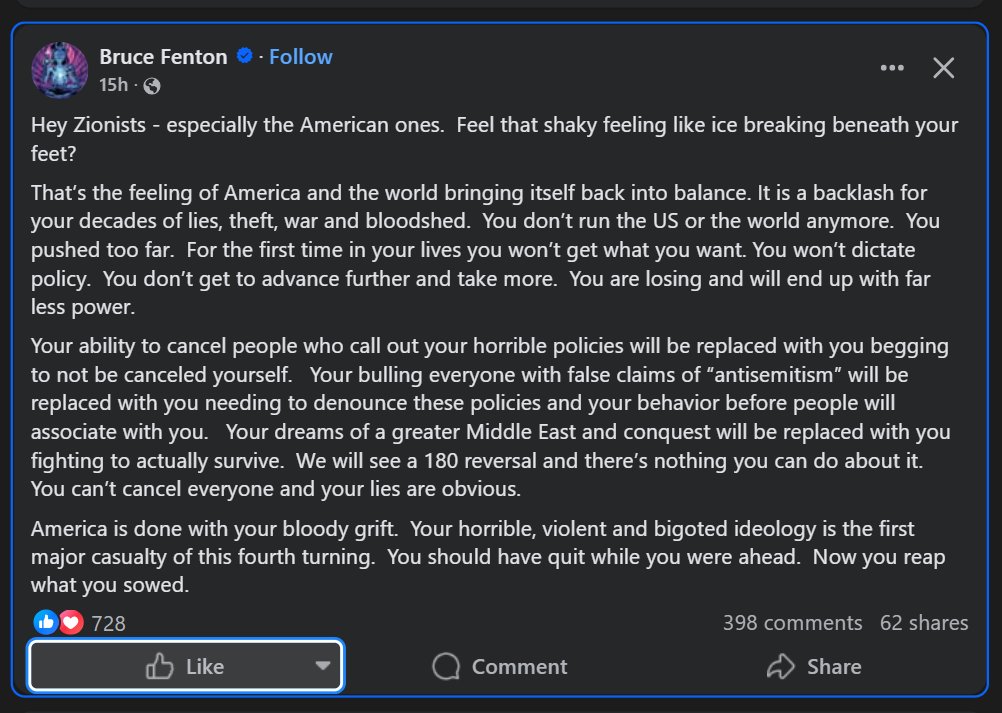Screen dimensions: 1002x713
Task: Open Bruce Fenton's profile via his name
Action: [164, 57]
